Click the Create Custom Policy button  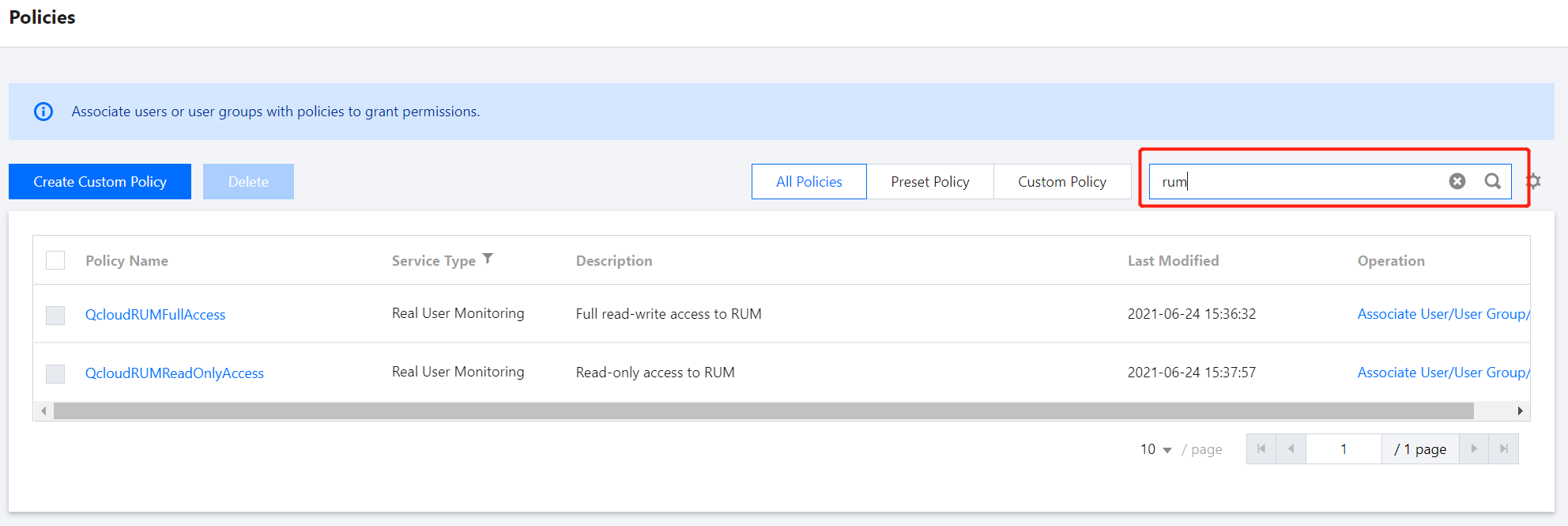[x=100, y=182]
